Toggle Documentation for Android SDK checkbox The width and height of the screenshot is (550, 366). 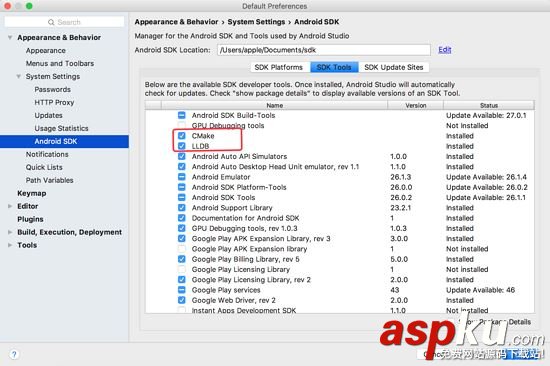click(x=182, y=218)
